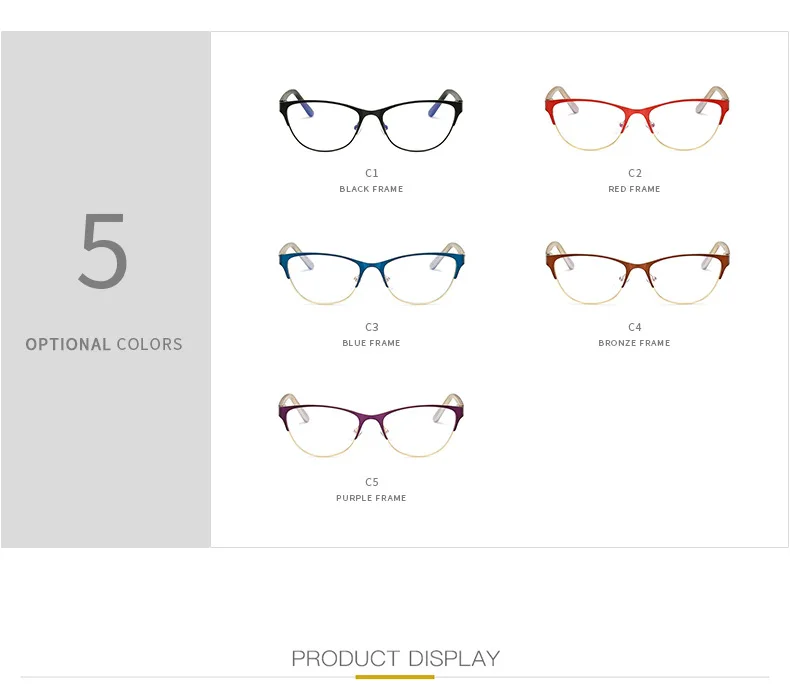Image resolution: width=790 pixels, height=689 pixels.
Task: Click the yellow underline bar below PRODUCT DISPLAY
Action: point(395,677)
